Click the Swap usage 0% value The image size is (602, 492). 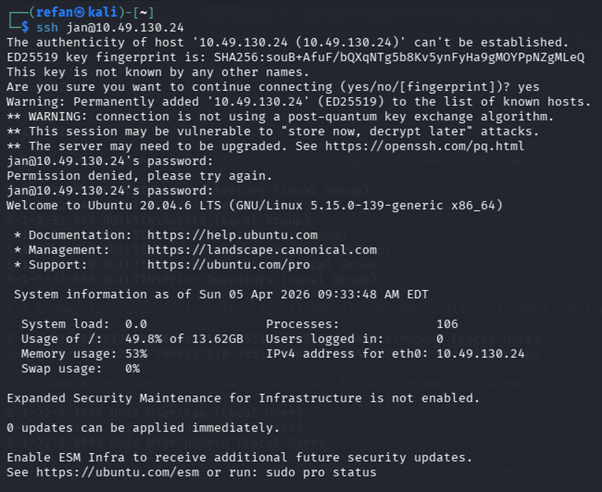[x=132, y=369]
